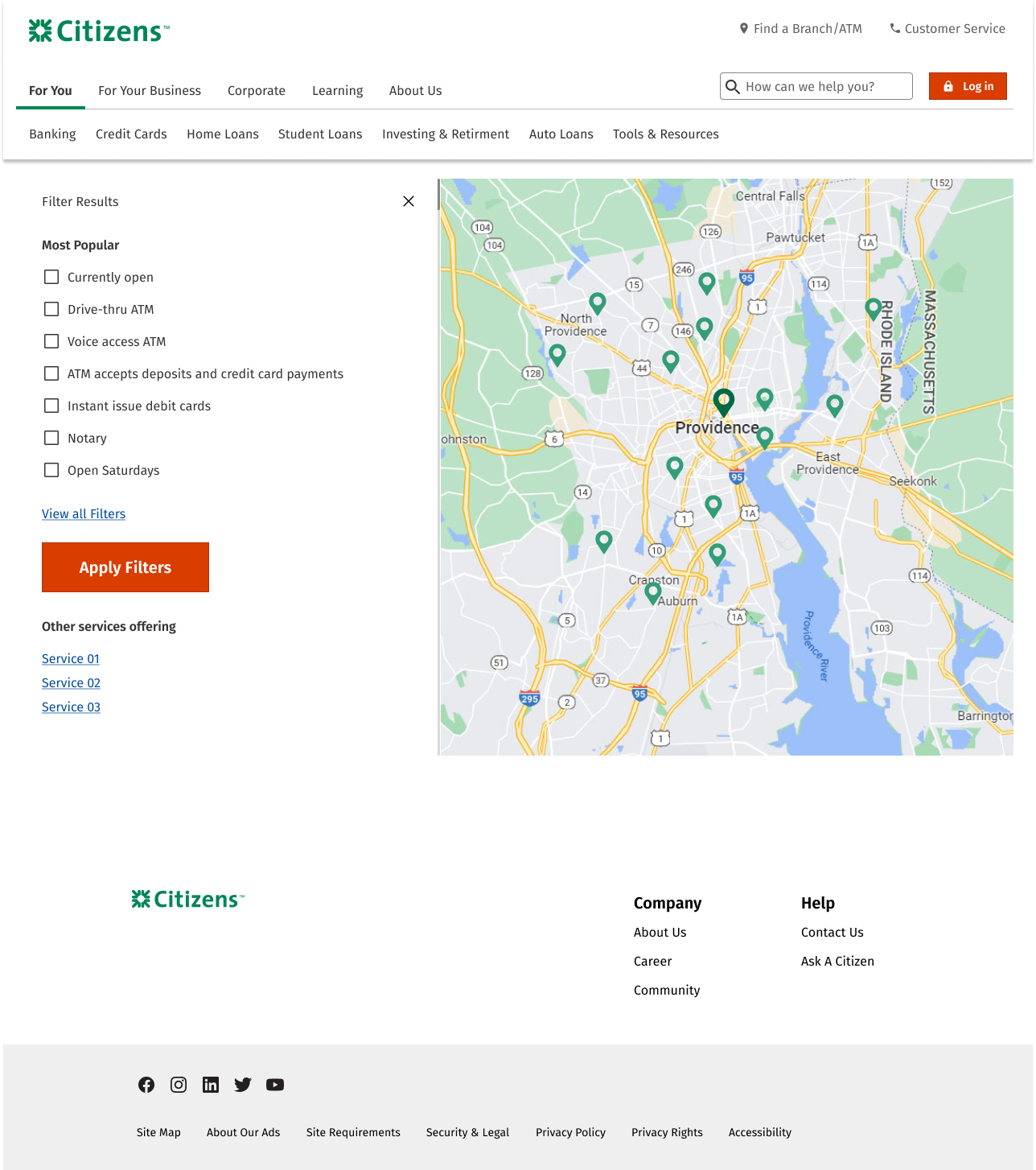Tick the Open Saturdays checkbox
This screenshot has height=1170, width=1036.
pyautogui.click(x=51, y=470)
